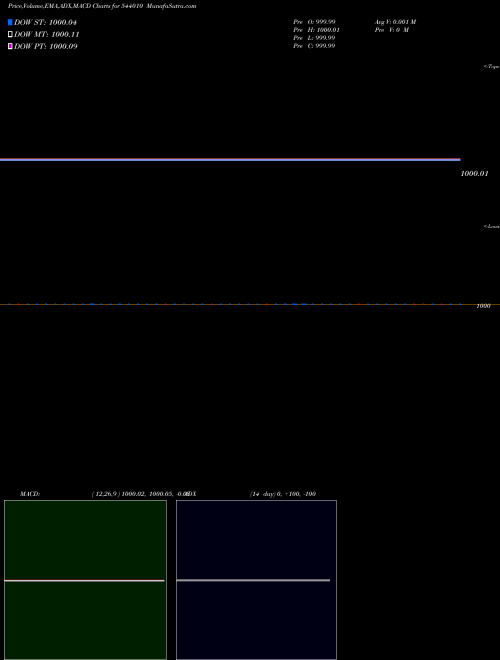Open the green MACD chart panel
The height and width of the screenshot is (660, 500).
85,580
